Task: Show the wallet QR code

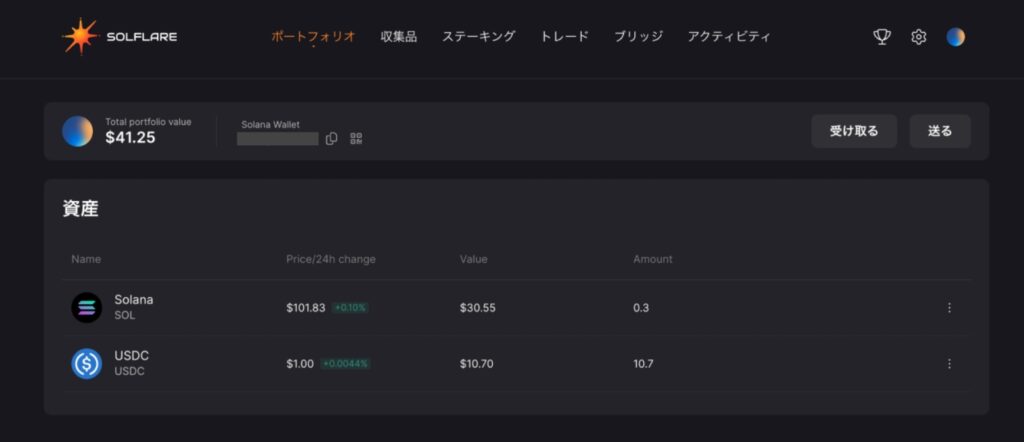Action: [x=356, y=138]
